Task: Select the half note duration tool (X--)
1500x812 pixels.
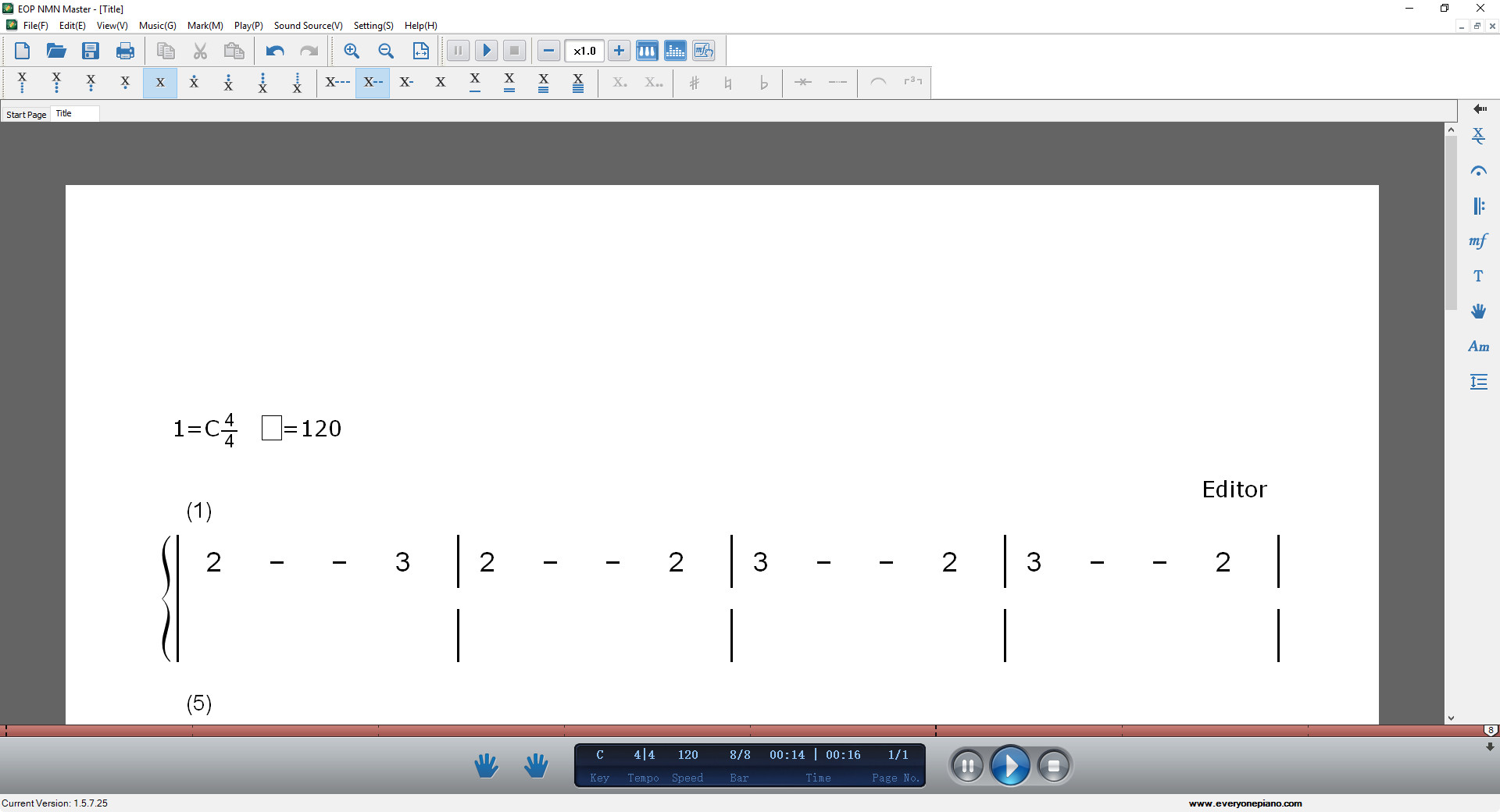Action: click(x=372, y=83)
